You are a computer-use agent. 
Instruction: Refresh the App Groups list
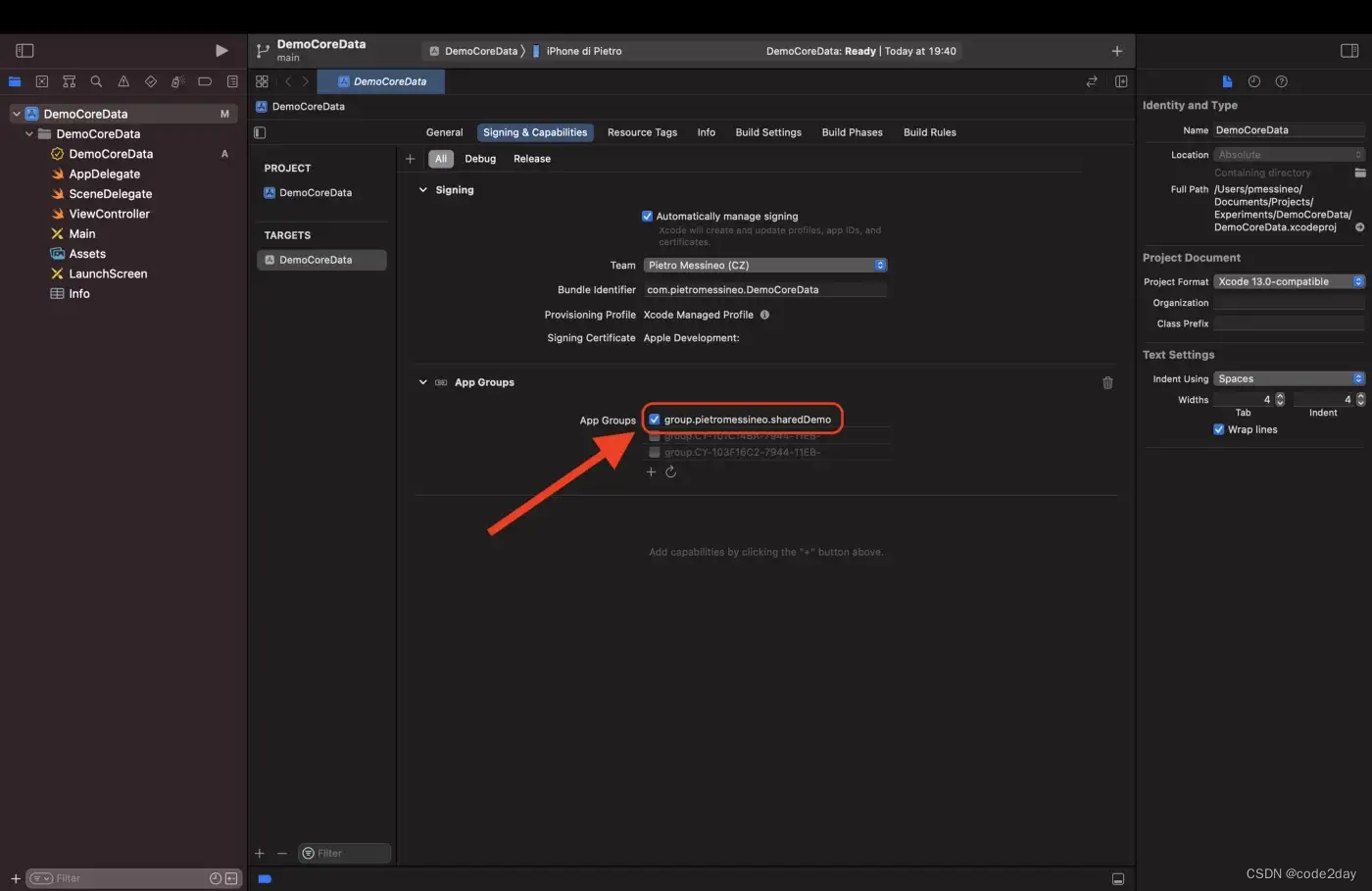point(671,472)
